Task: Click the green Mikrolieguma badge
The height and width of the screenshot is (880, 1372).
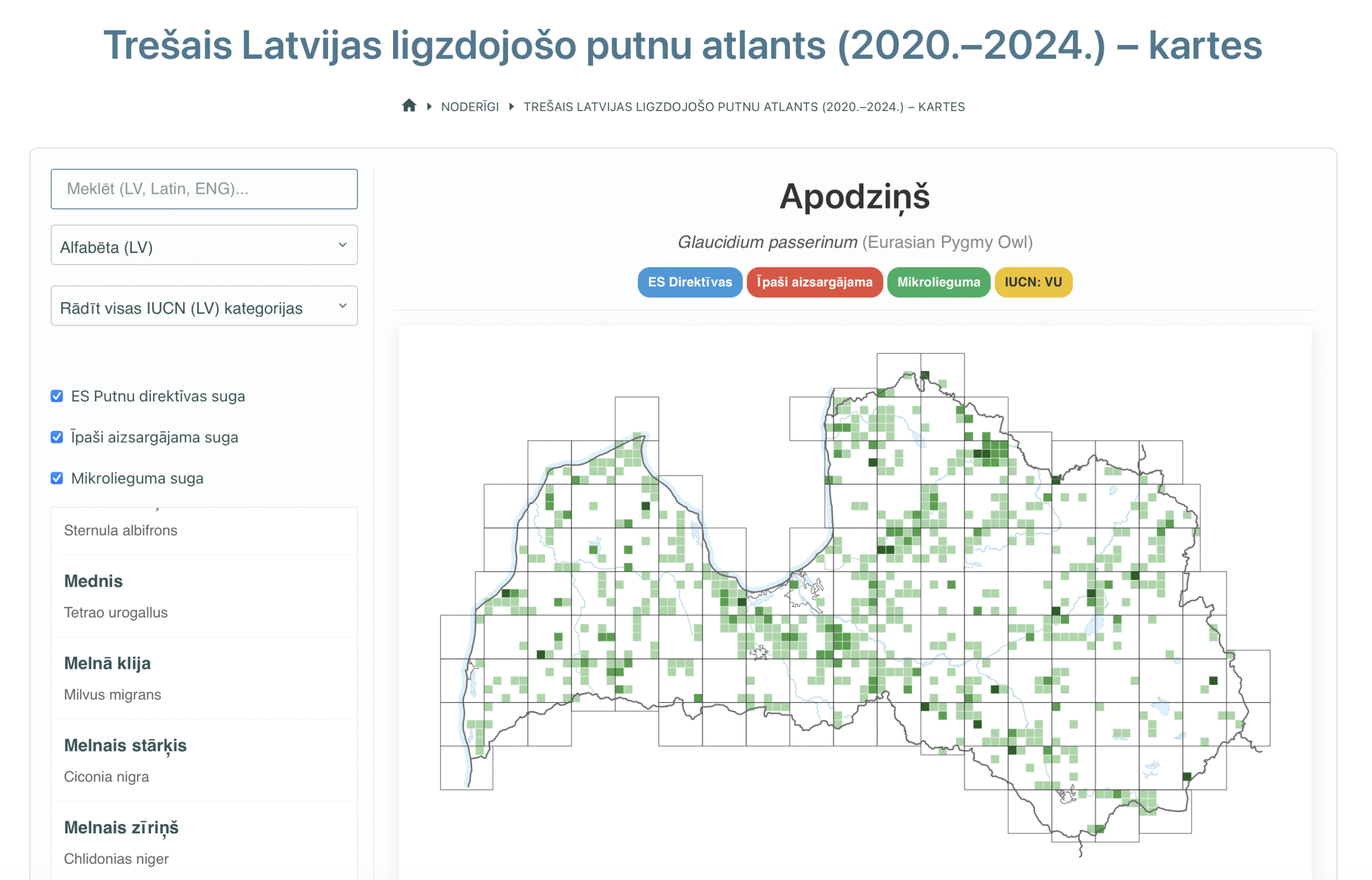Action: pos(938,282)
